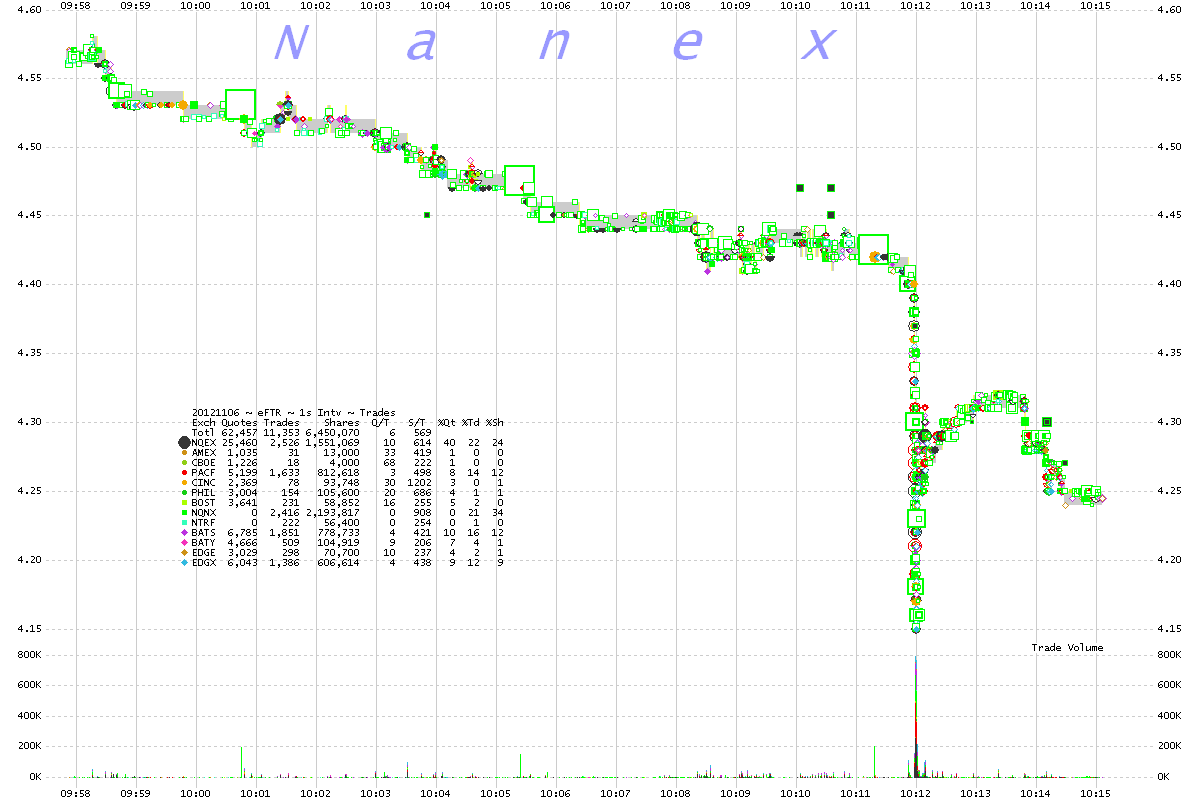Click BATS shares value '778,733'
This screenshot has height=800, width=1200.
tap(340, 532)
